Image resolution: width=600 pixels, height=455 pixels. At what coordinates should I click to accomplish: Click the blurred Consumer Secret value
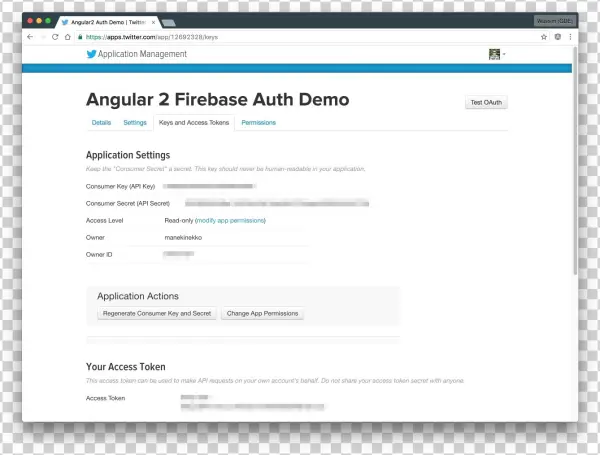coord(277,203)
